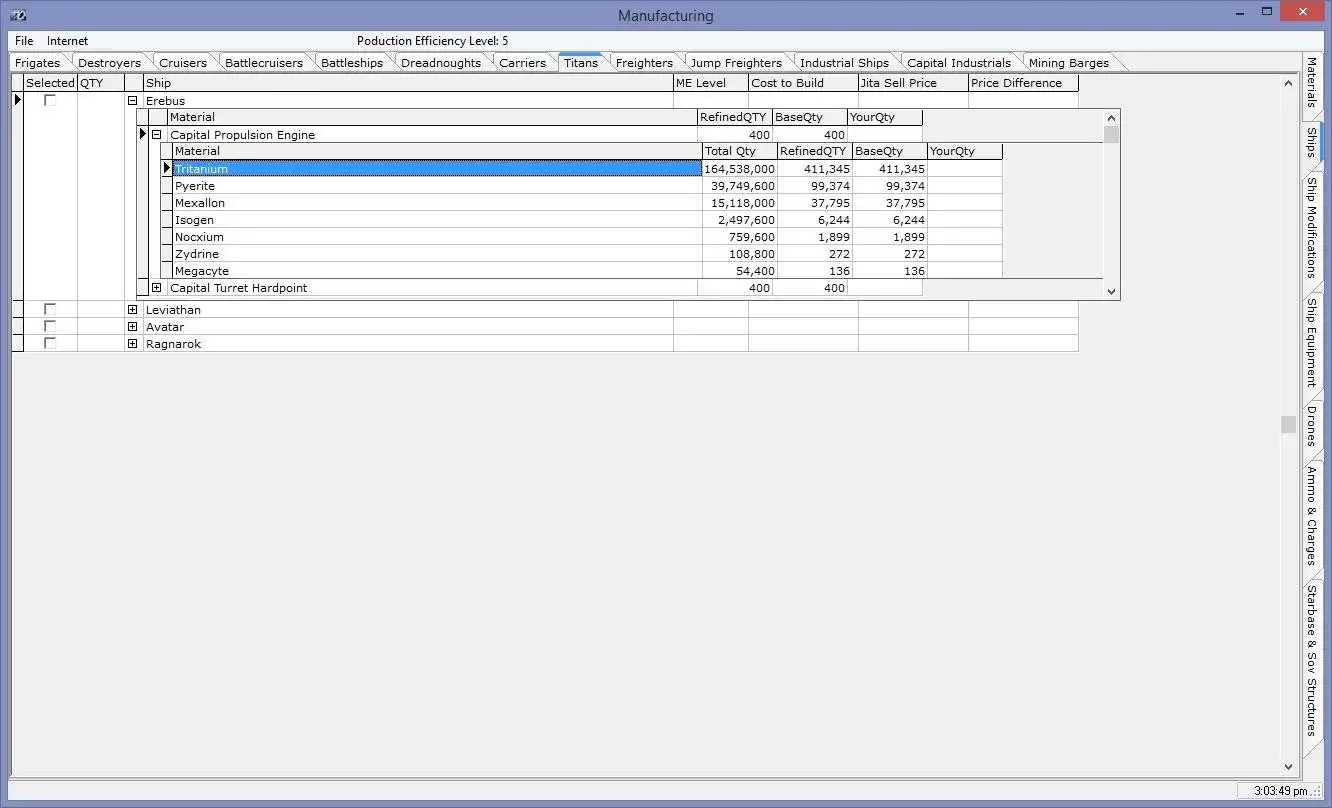Tick the Selected checkbox for Avatar
This screenshot has height=808, width=1332.
(x=50, y=326)
